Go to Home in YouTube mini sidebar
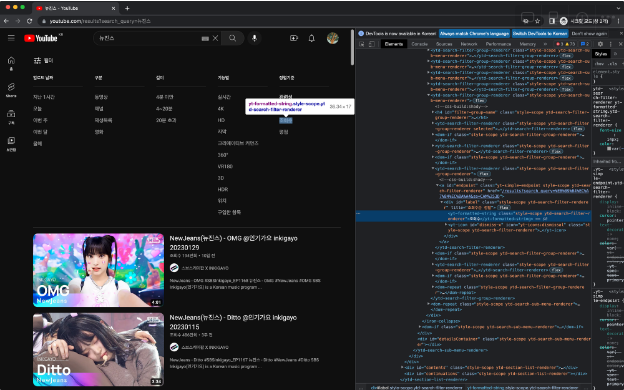The image size is (624, 390). (11, 63)
